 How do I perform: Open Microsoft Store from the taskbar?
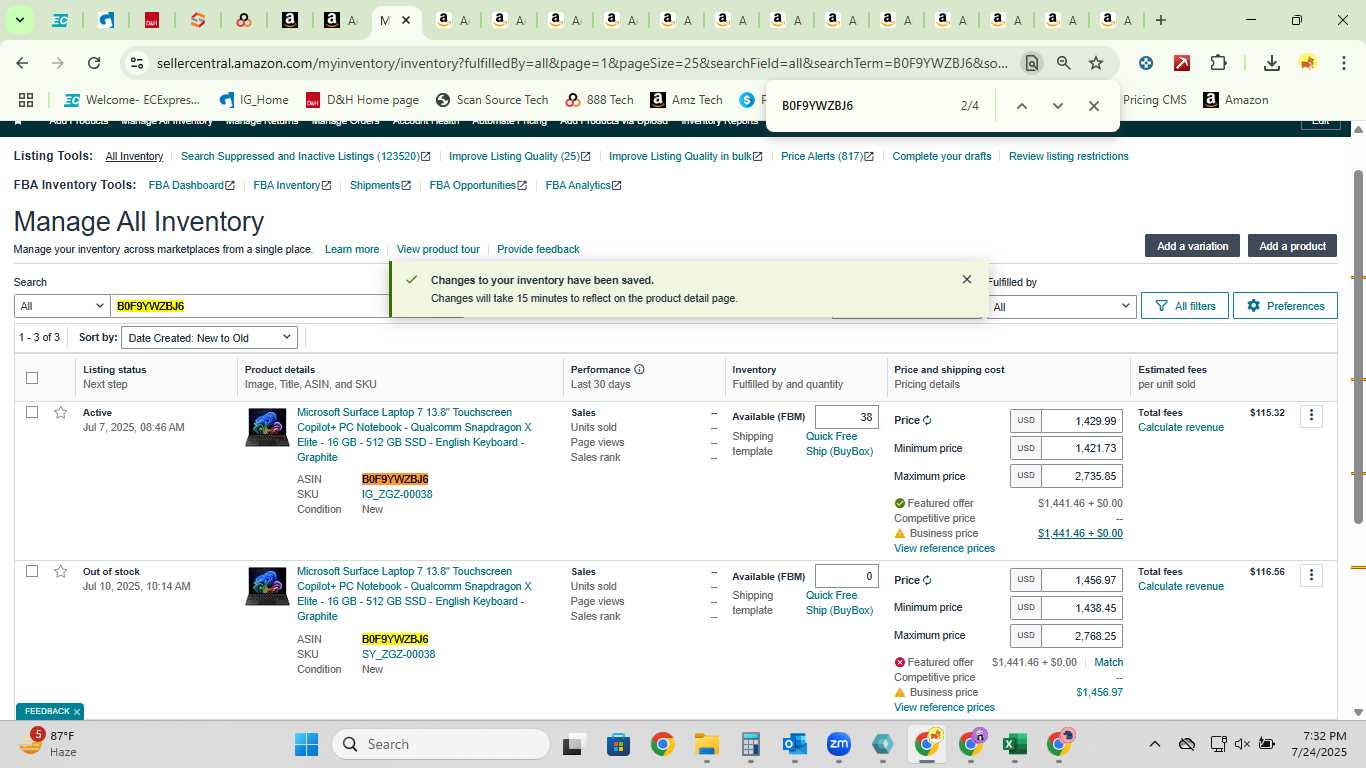tap(618, 744)
